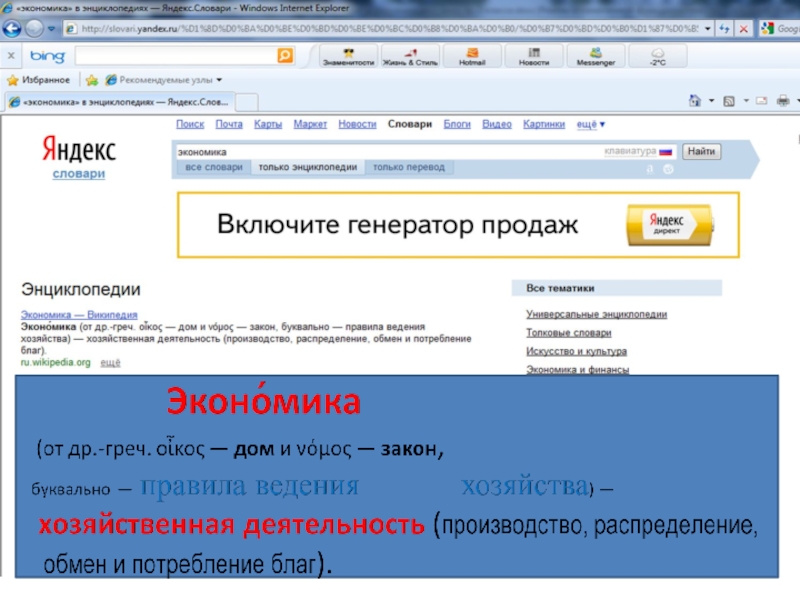The height and width of the screenshot is (600, 800).
Task: Open Толковые словари topic link
Action: [569, 333]
